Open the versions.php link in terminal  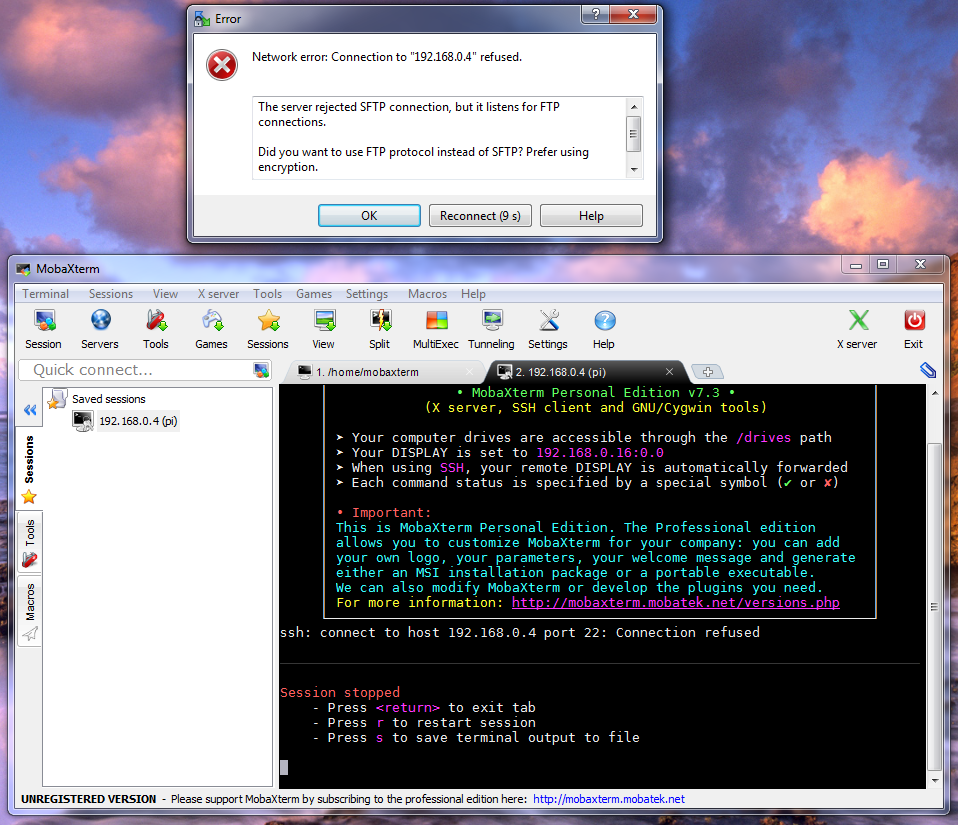676,603
